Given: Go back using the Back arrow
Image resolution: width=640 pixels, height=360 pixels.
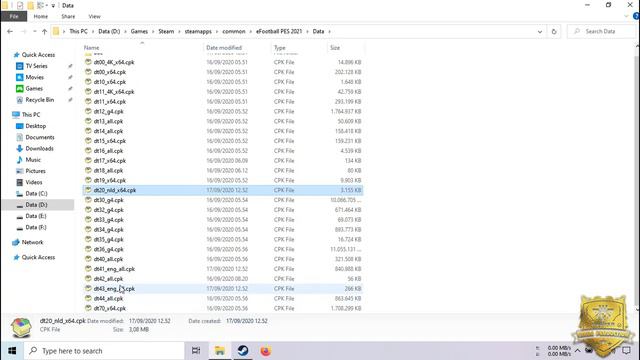Looking at the screenshot, I should (10, 31).
